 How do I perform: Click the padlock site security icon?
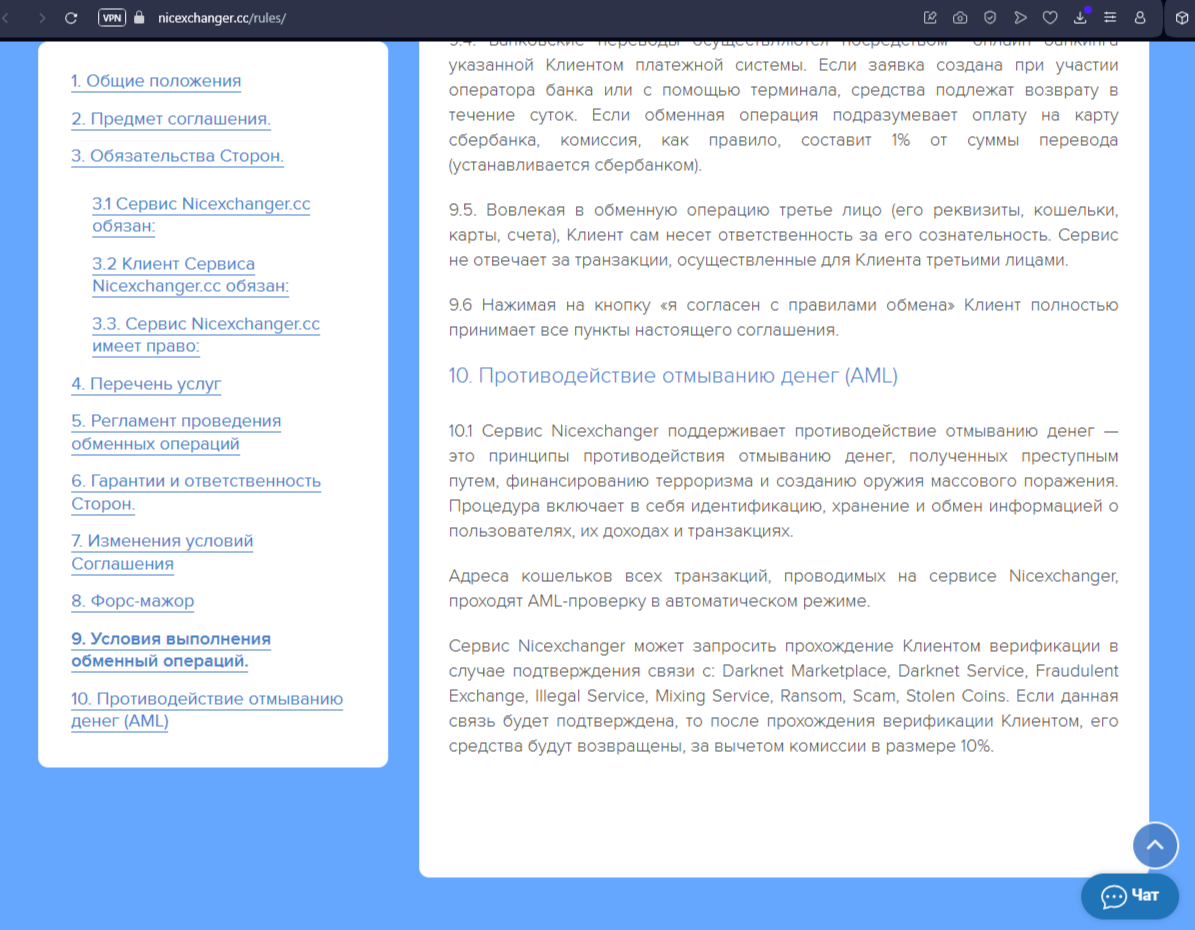pos(139,18)
